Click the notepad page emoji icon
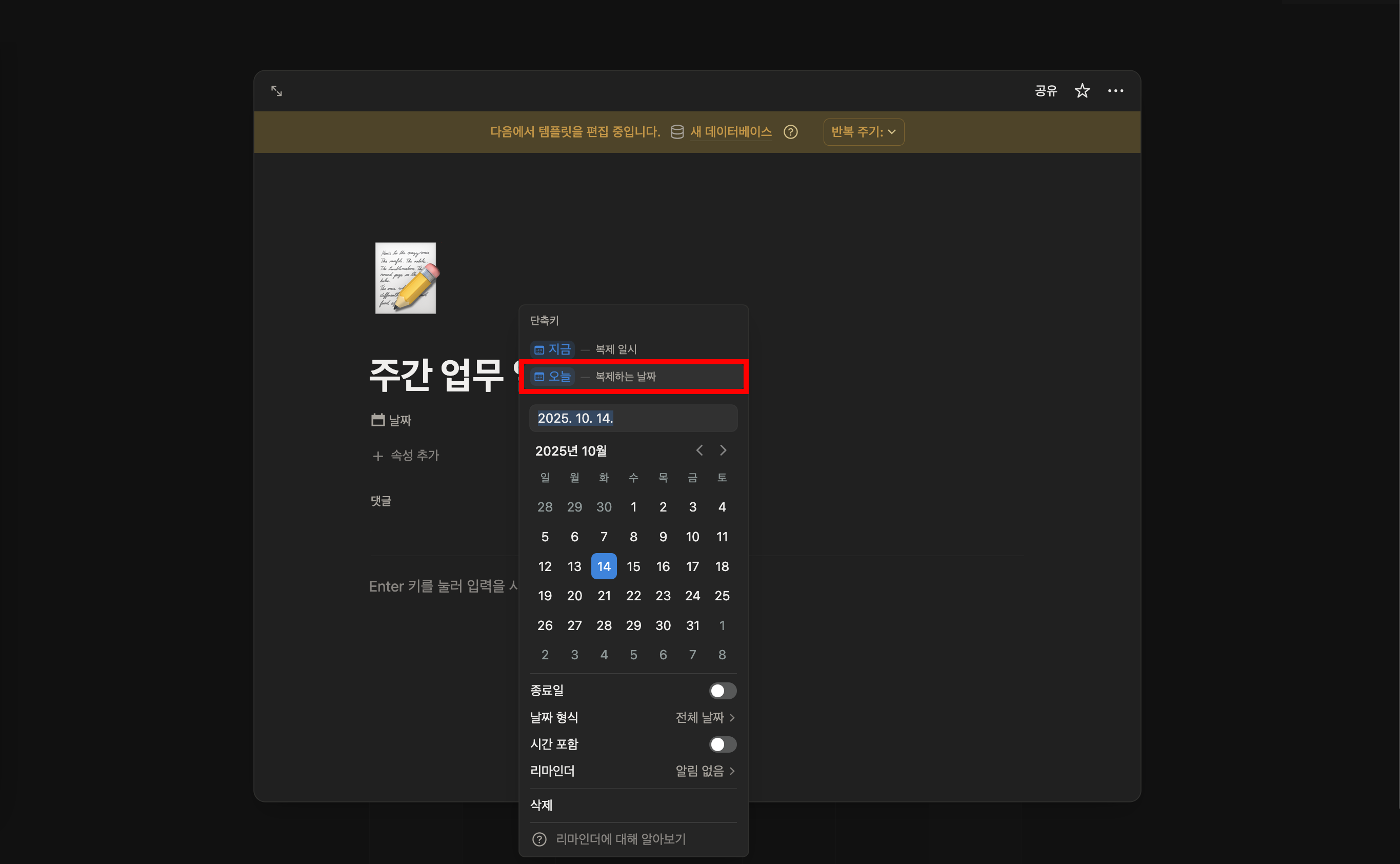 point(406,278)
